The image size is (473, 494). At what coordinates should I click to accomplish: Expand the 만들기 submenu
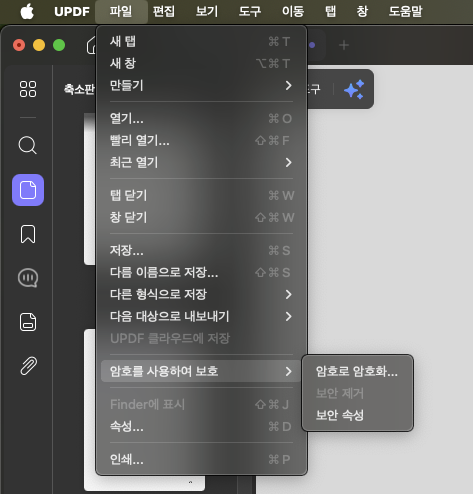tap(201, 85)
